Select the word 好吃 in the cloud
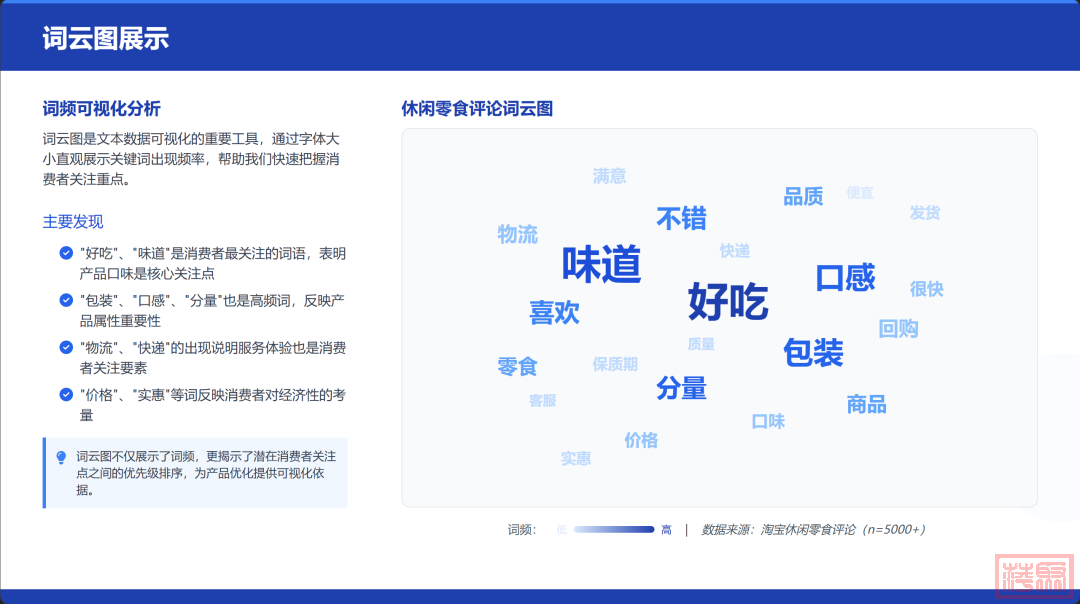Image resolution: width=1080 pixels, height=604 pixels. (x=728, y=302)
